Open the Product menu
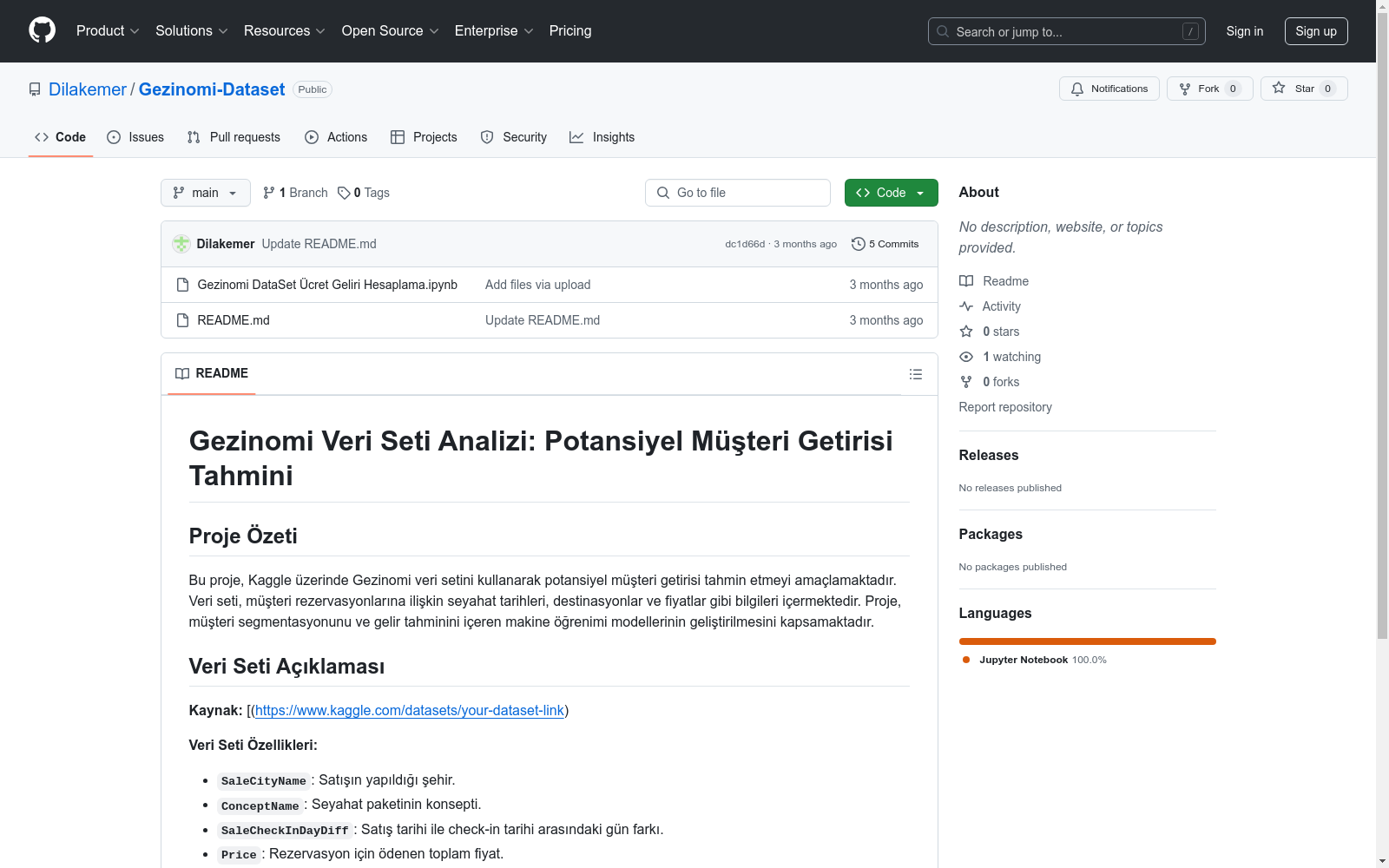Image resolution: width=1389 pixels, height=868 pixels. [108, 31]
